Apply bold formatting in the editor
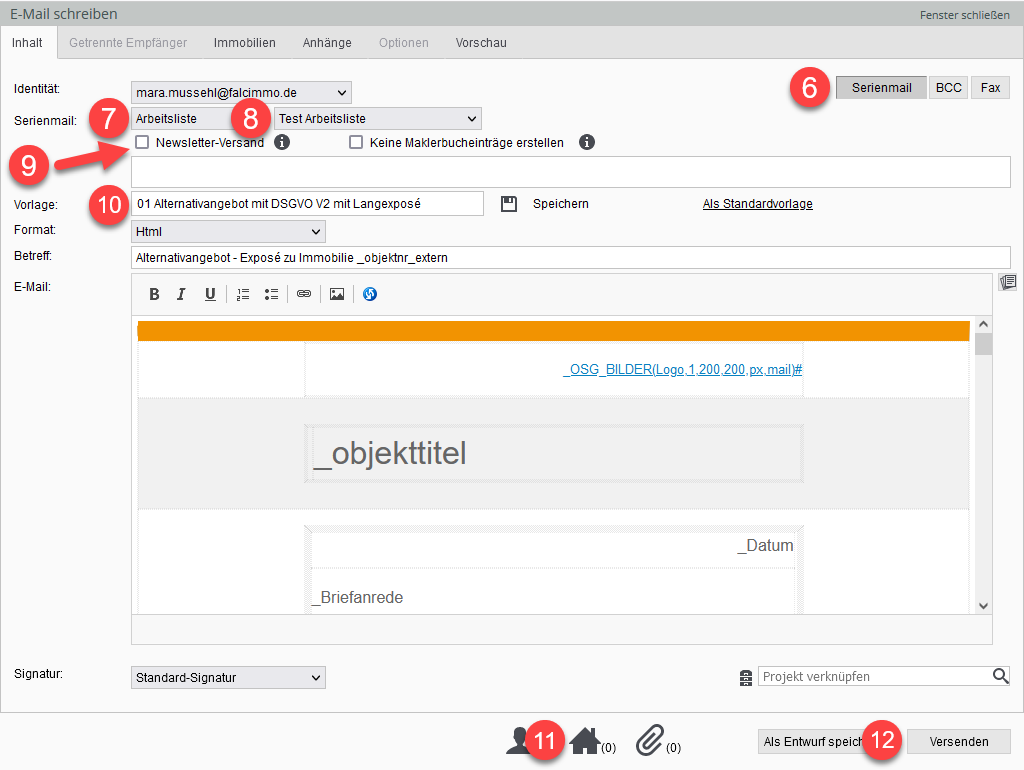 (x=154, y=294)
